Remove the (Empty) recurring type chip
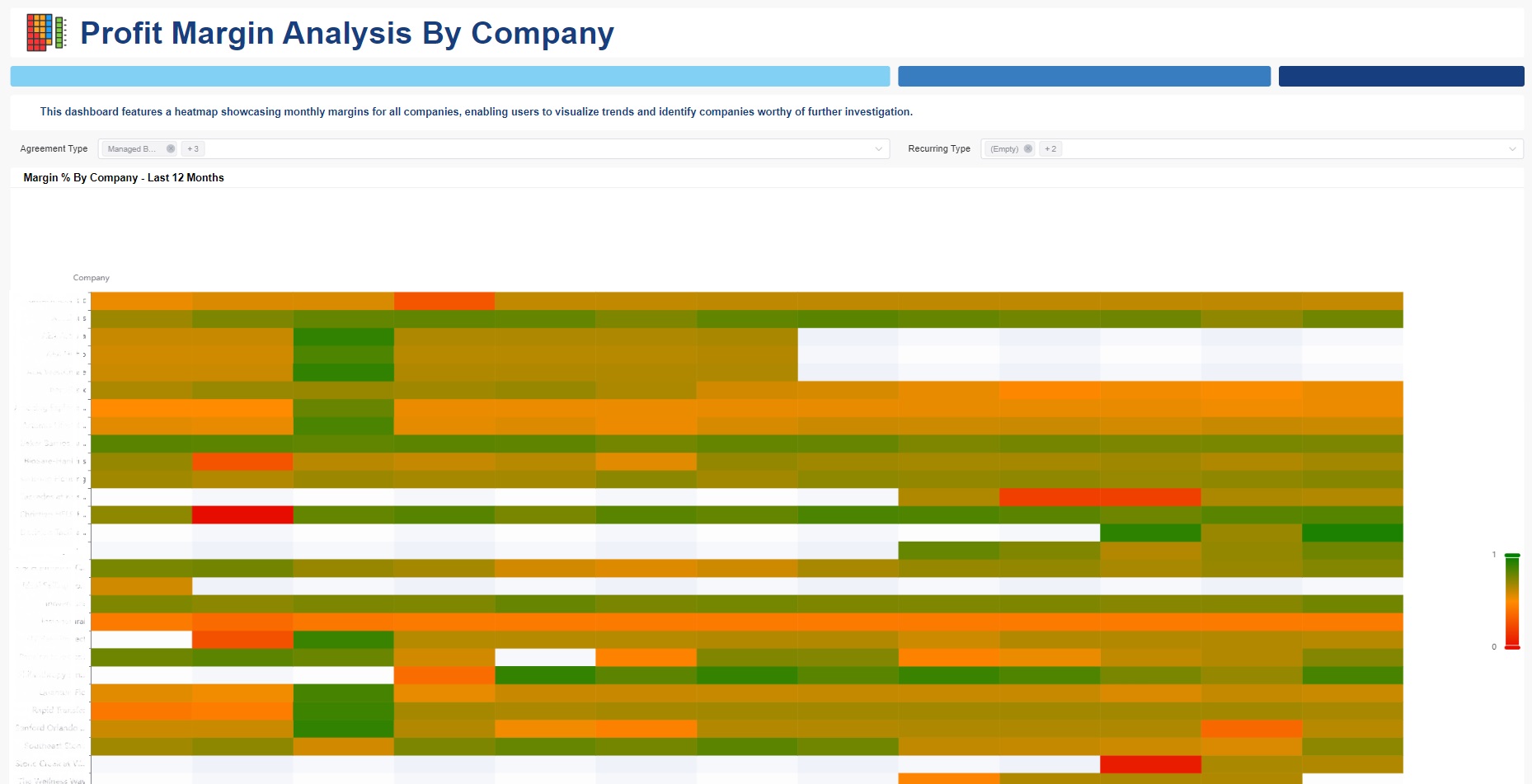This screenshot has height=784, width=1532. [1028, 149]
